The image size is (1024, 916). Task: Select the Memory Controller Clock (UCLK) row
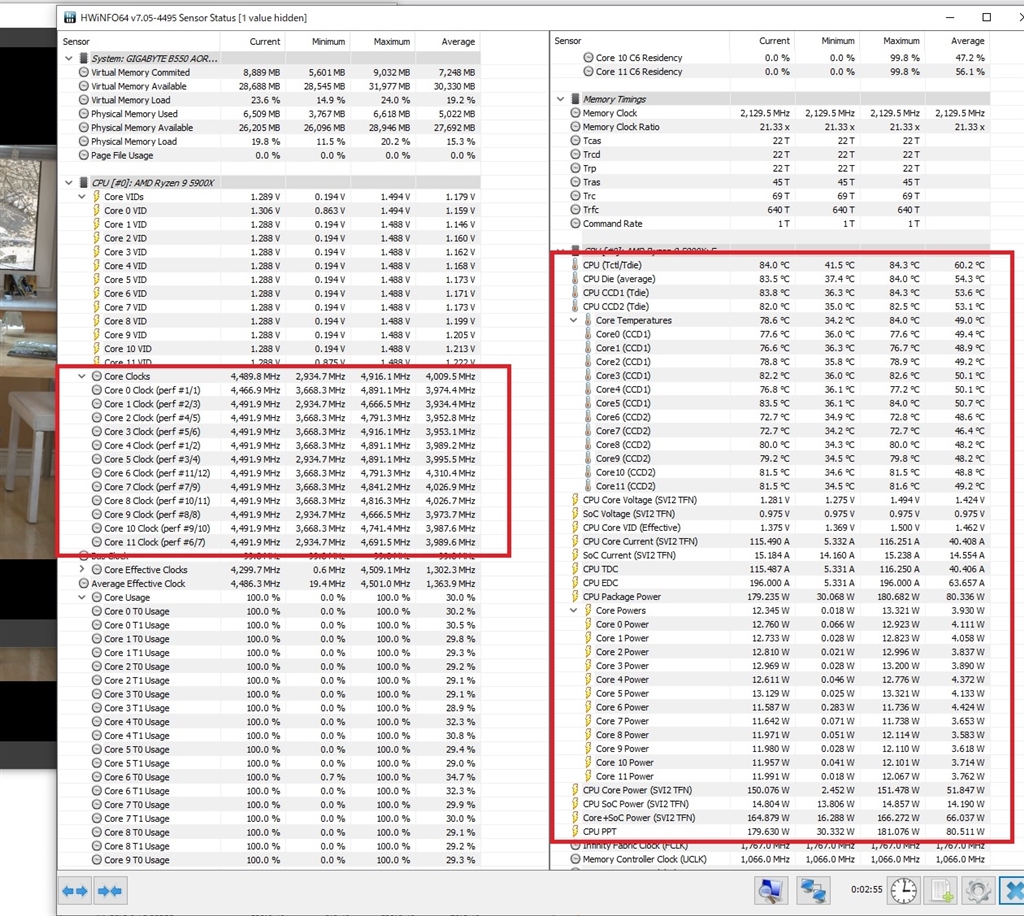[771, 859]
